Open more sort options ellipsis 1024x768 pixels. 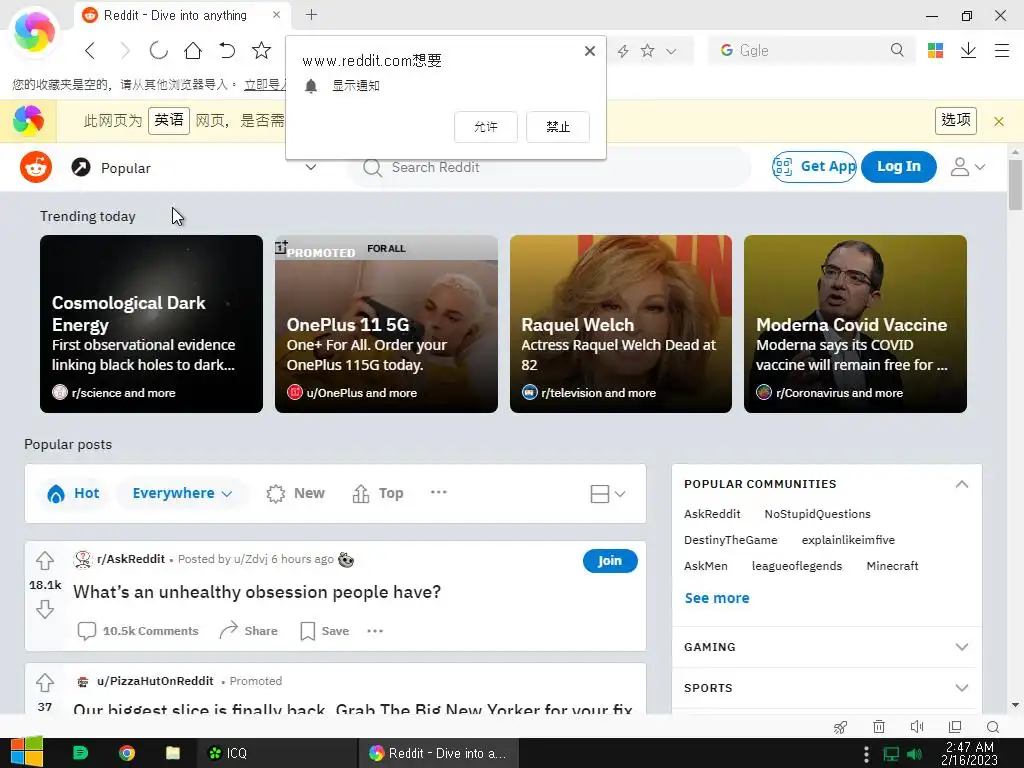[x=439, y=492]
